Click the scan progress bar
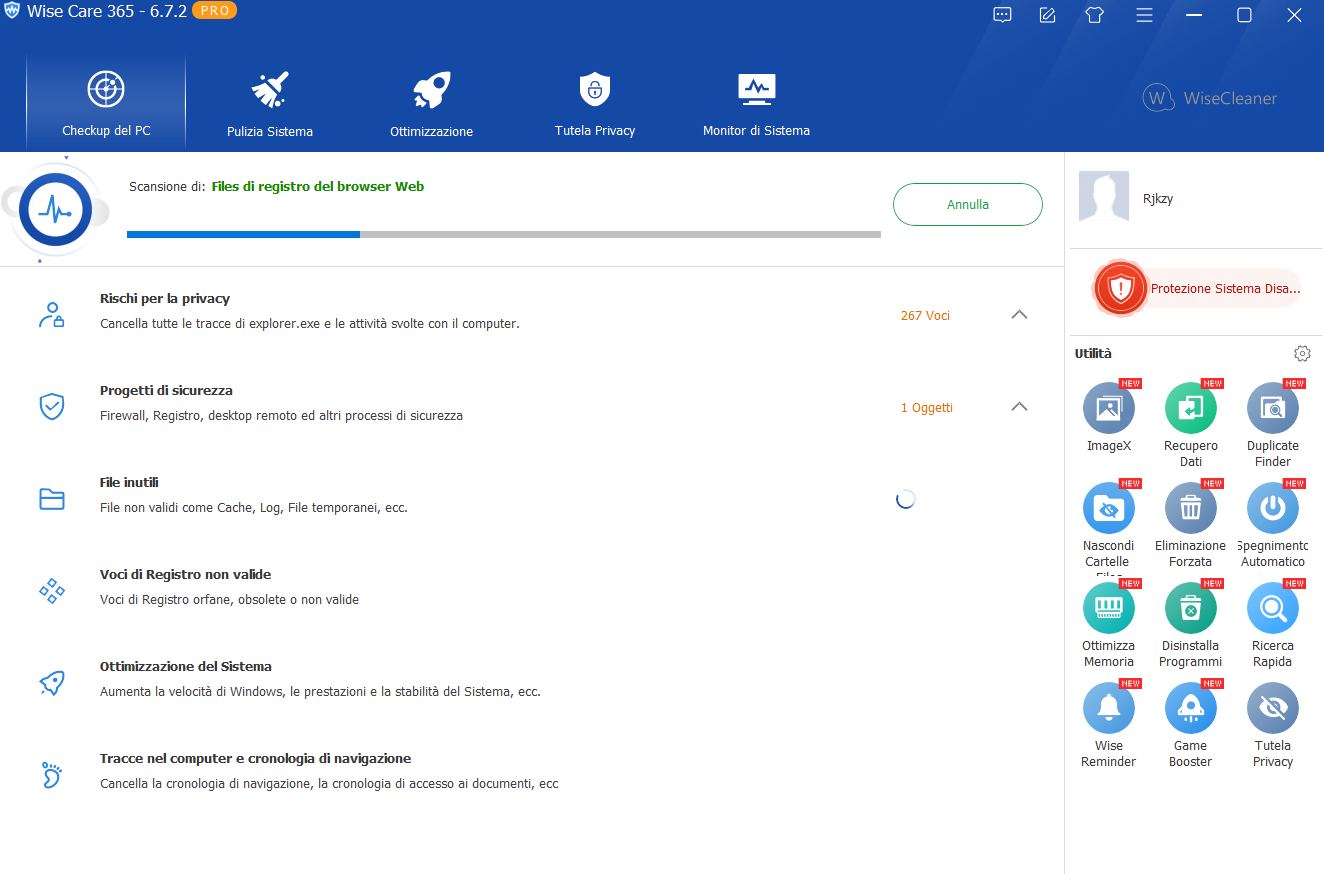Screen dimensions: 1324x874 click(504, 234)
